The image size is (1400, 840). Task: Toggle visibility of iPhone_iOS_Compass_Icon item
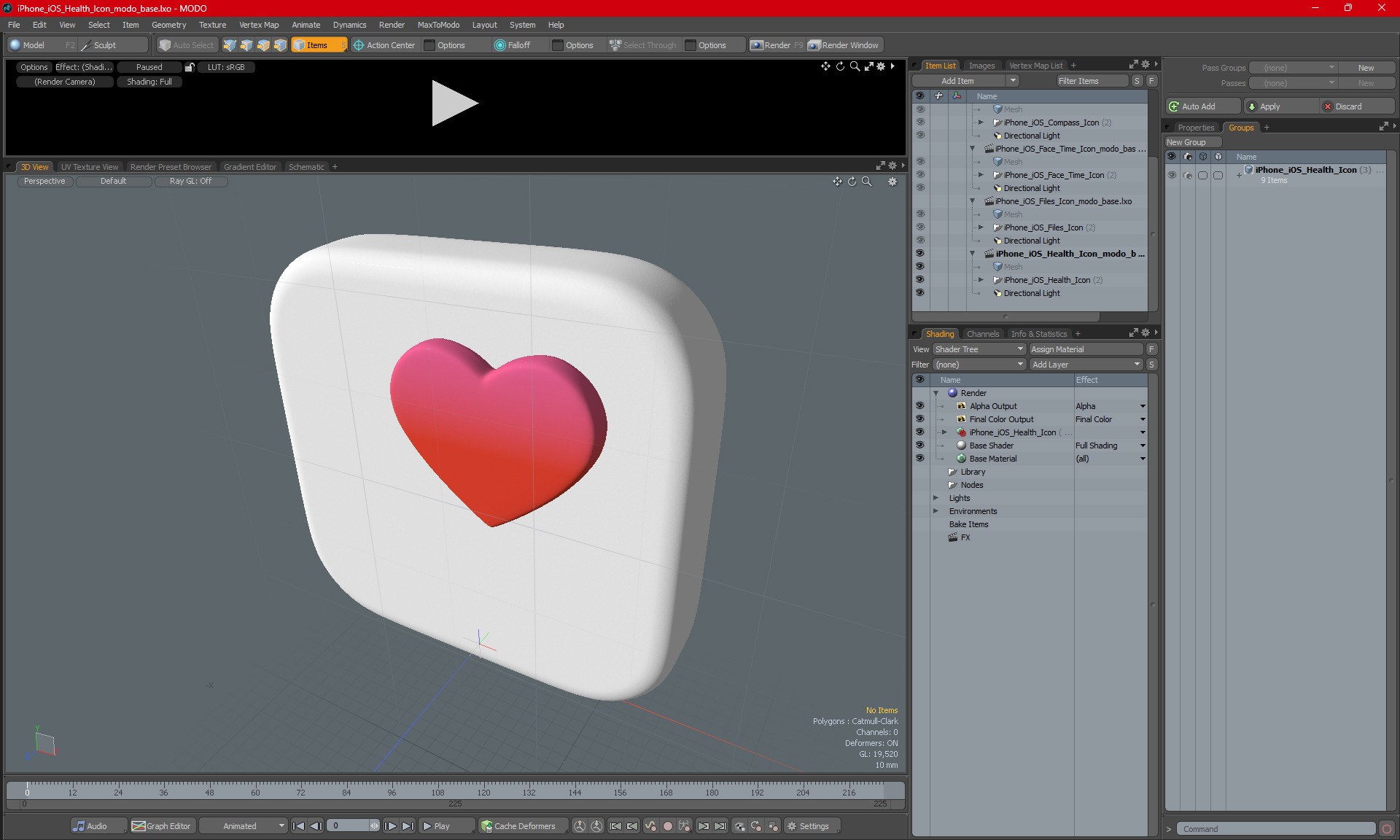(919, 122)
